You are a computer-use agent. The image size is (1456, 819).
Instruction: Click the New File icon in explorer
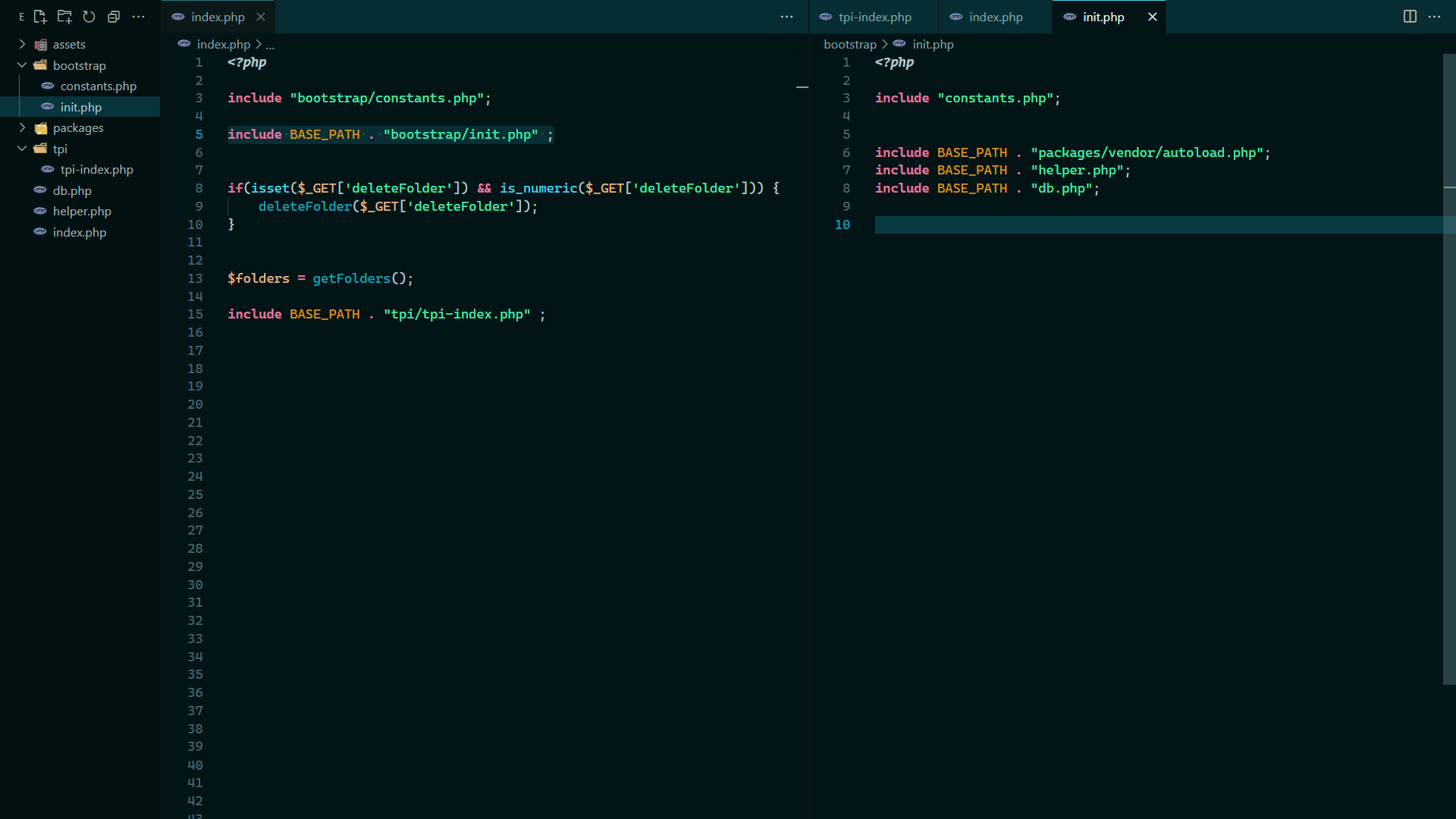40,17
